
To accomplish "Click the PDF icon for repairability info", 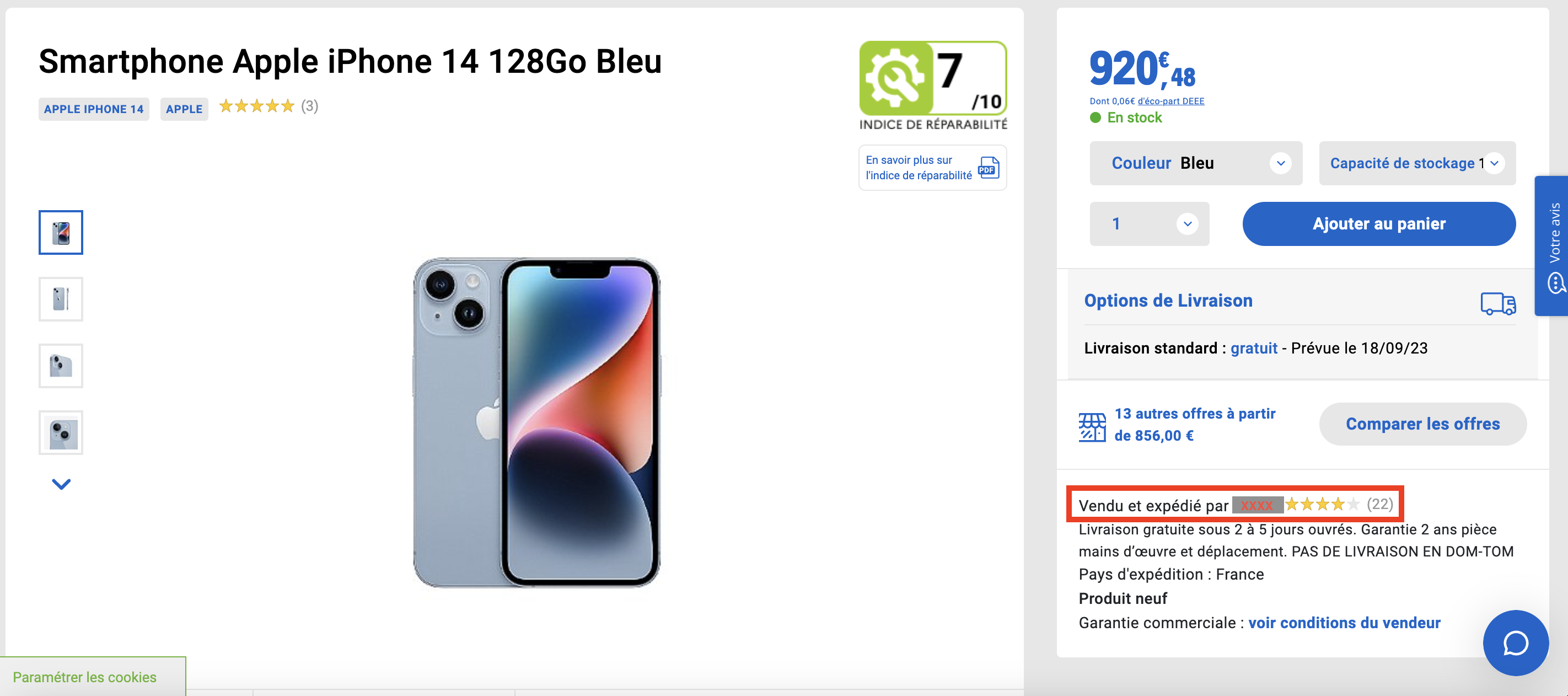I will click(989, 168).
